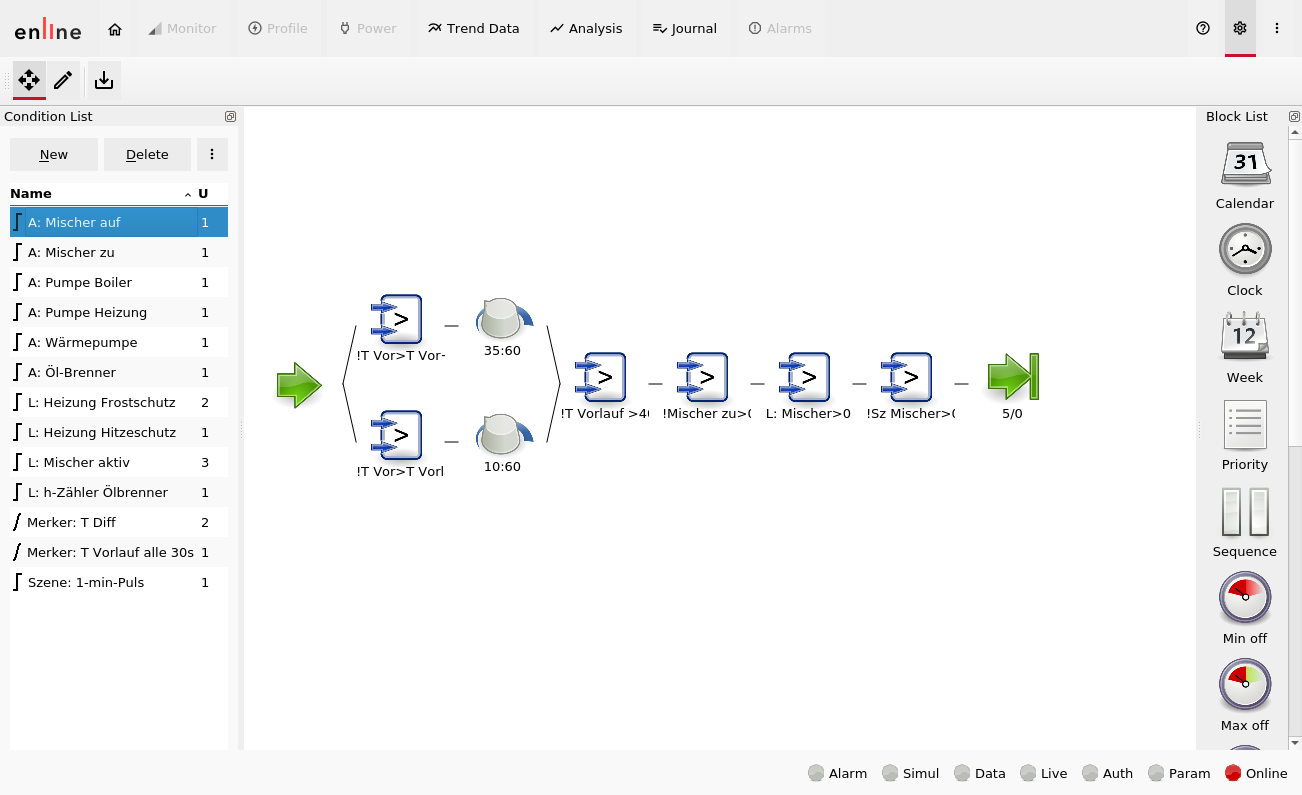Switch to the Trend Data tab
The height and width of the screenshot is (795, 1302).
473,28
